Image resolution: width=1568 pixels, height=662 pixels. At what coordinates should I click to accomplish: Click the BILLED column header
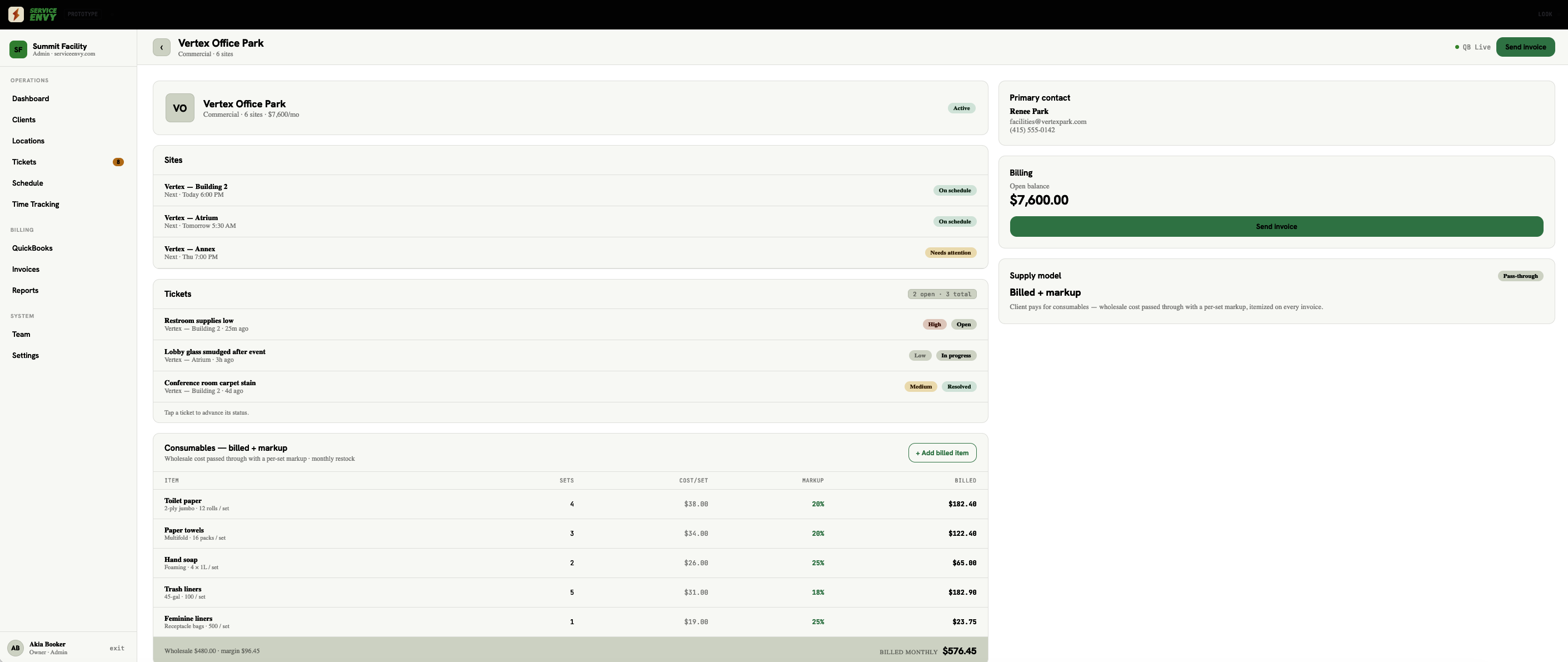point(965,481)
